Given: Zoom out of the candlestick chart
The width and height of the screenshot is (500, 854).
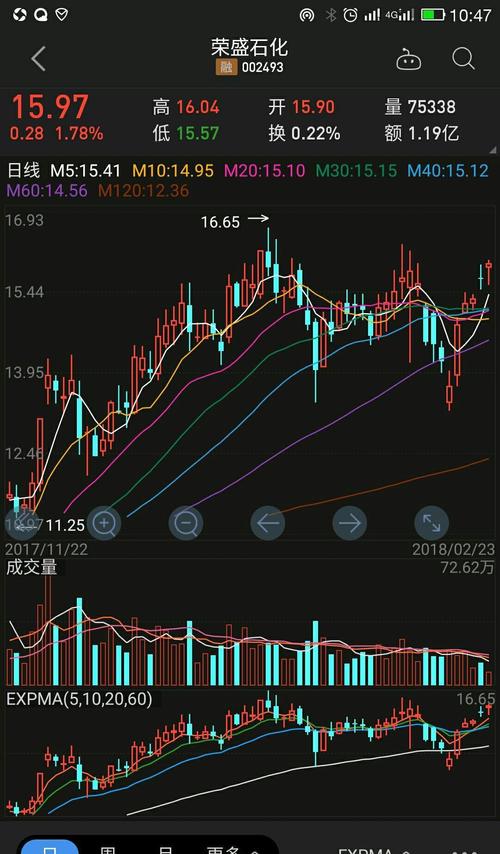Looking at the screenshot, I should (186, 523).
